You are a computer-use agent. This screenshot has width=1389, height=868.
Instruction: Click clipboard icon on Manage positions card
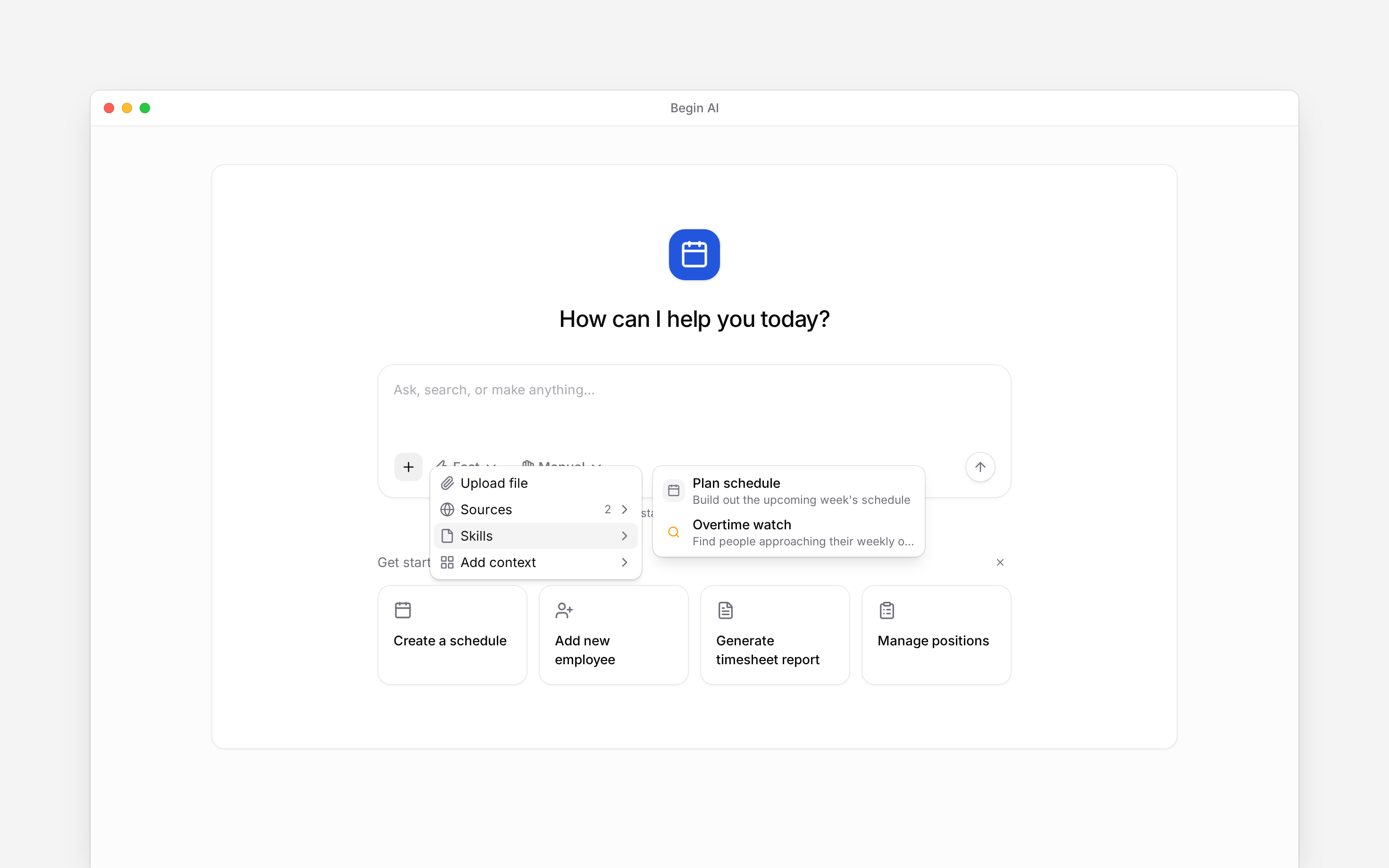887,610
